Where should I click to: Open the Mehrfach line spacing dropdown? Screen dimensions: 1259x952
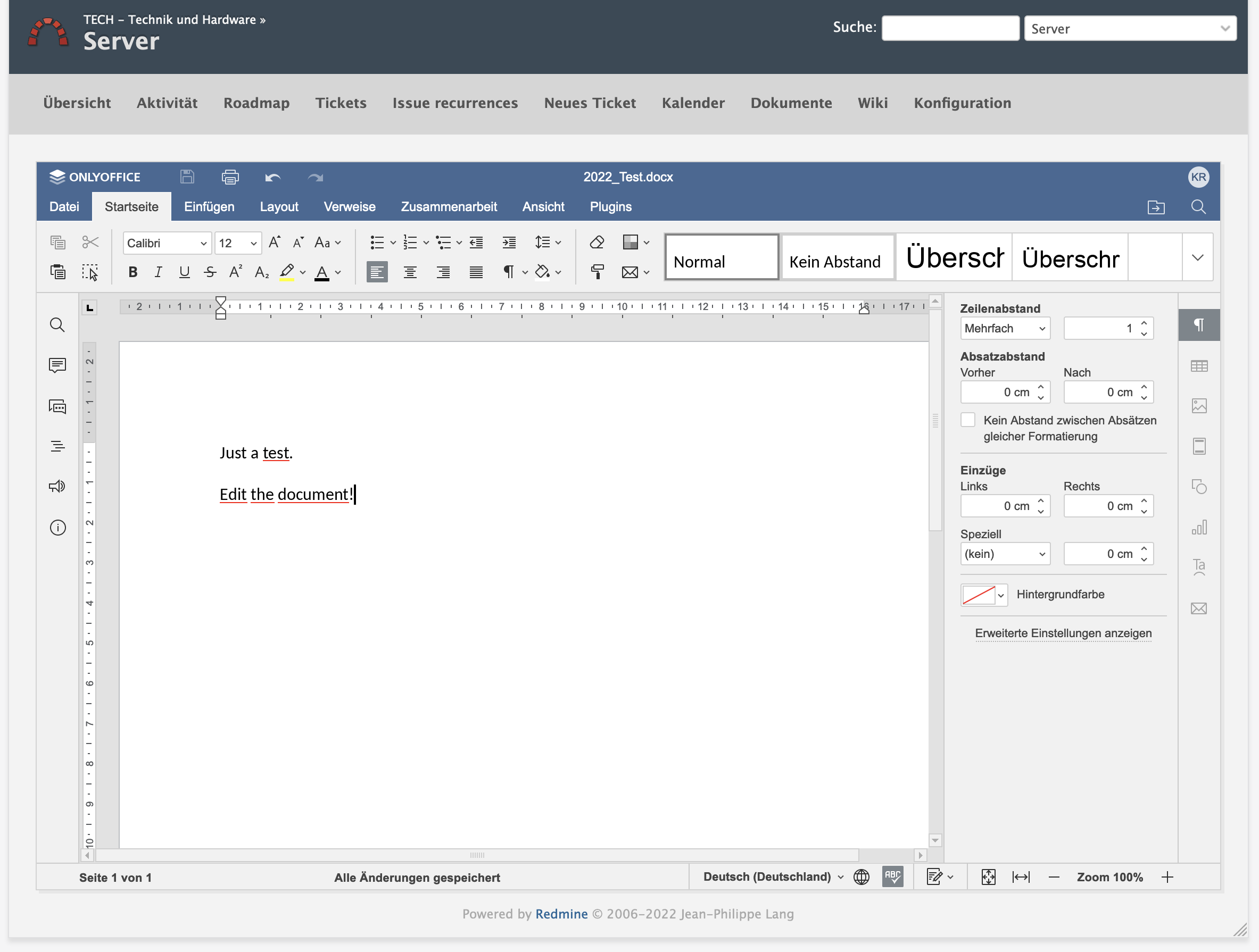1005,328
